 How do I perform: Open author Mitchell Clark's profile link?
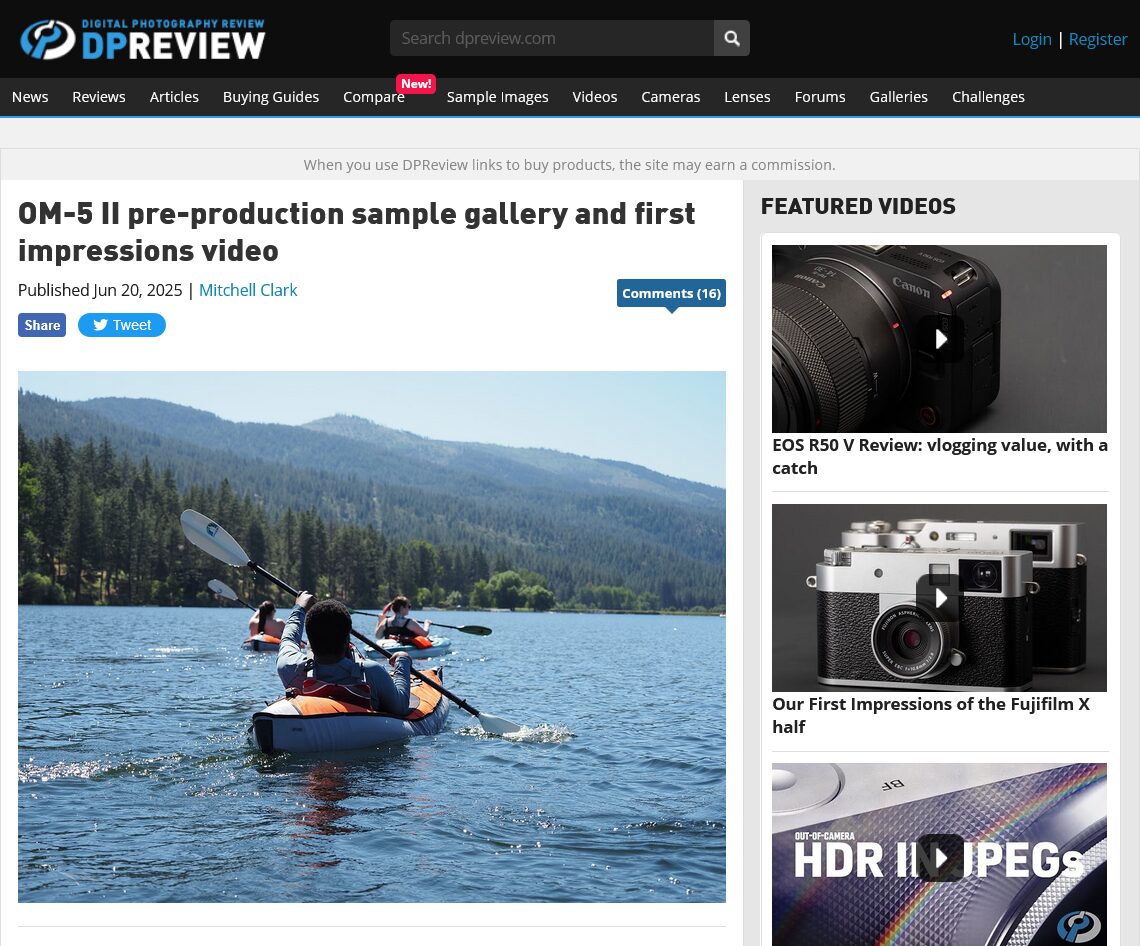(248, 290)
